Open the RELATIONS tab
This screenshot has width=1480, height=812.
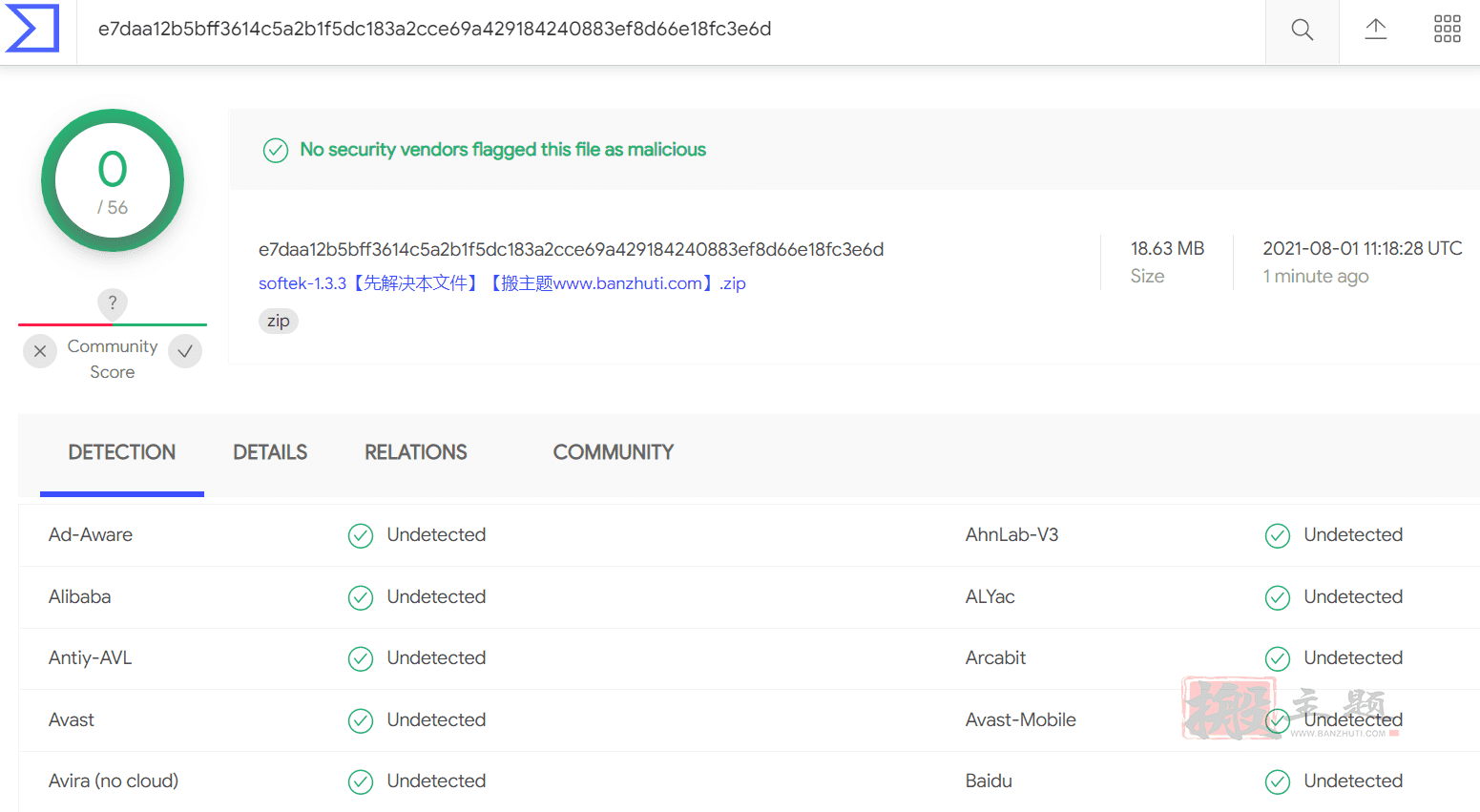[x=416, y=452]
